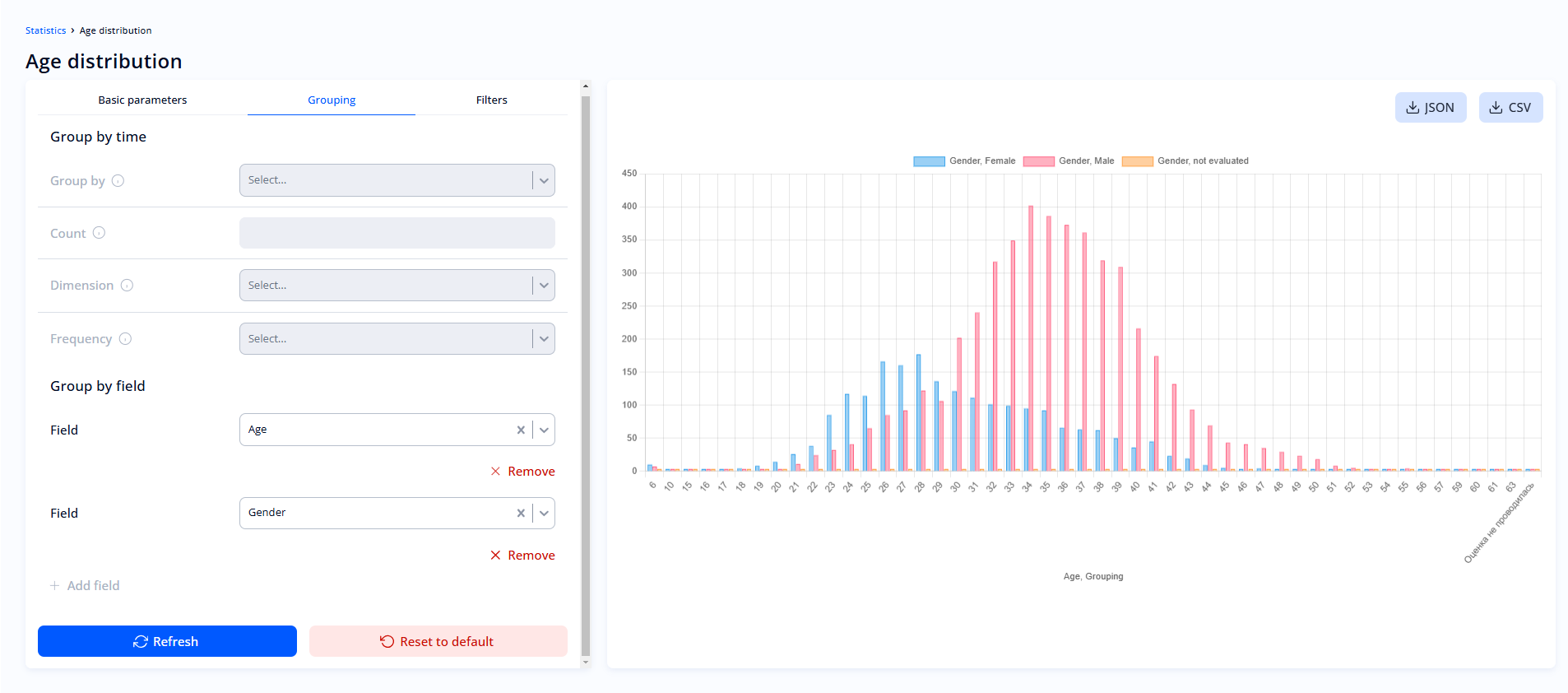The image size is (1568, 693).
Task: Click the info icon beside Count
Action: pyautogui.click(x=99, y=233)
